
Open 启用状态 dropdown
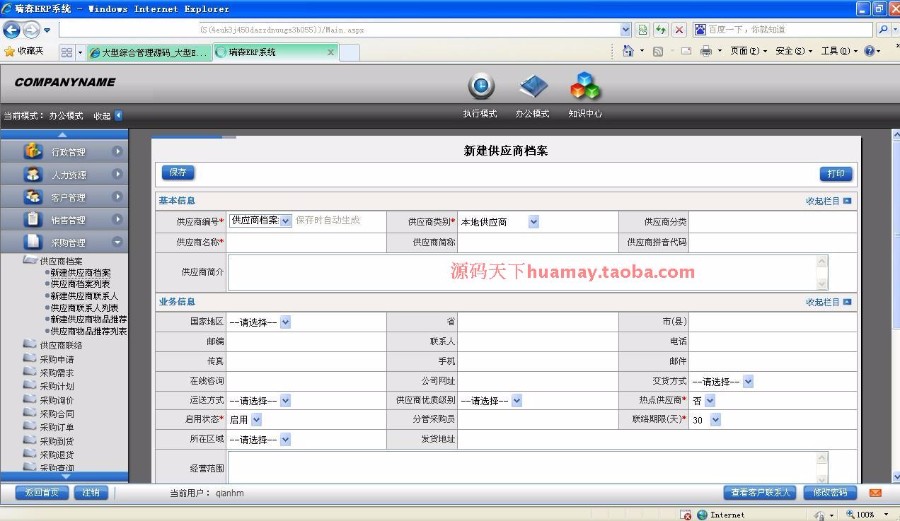257,420
